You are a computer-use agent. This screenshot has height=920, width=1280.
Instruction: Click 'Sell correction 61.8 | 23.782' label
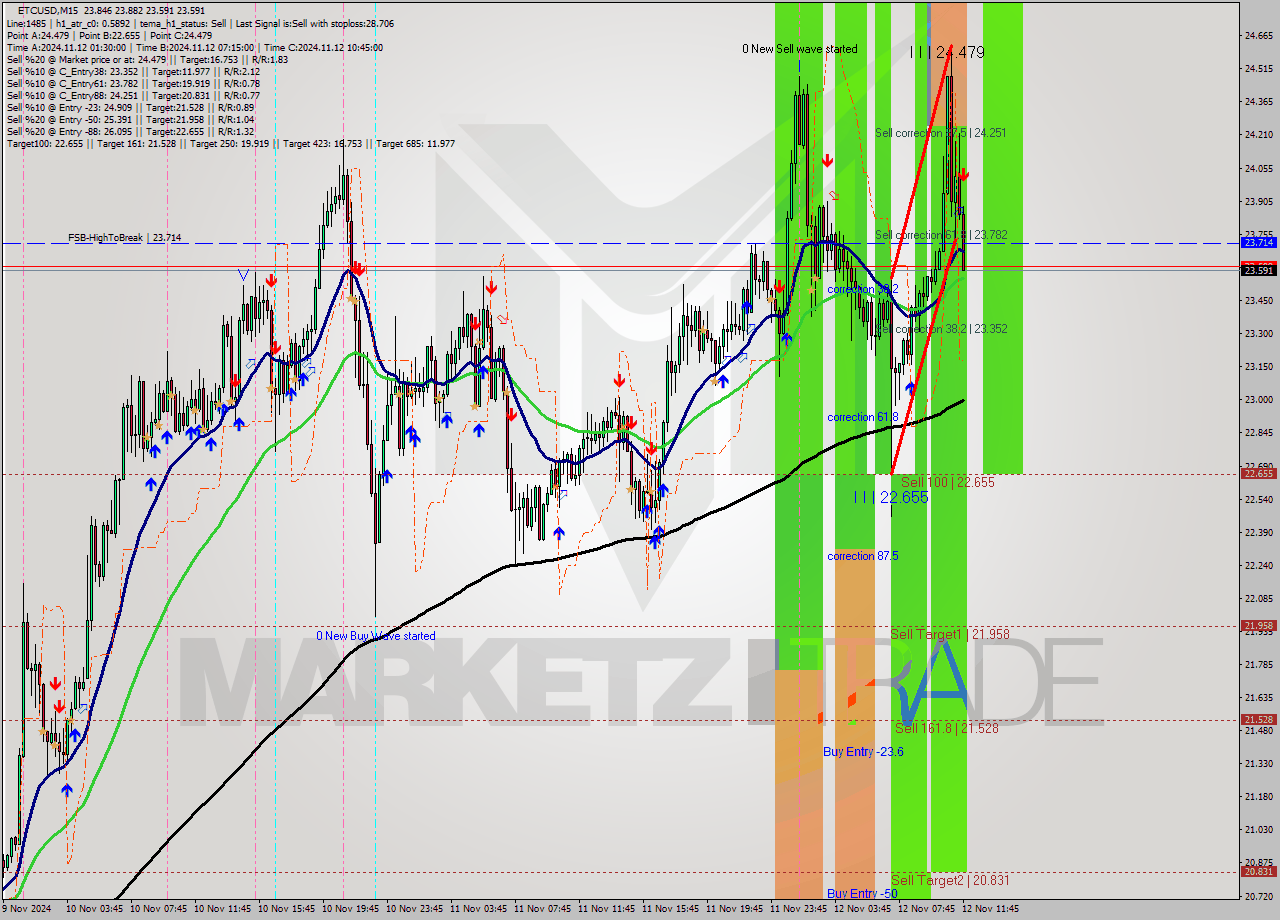tap(941, 235)
